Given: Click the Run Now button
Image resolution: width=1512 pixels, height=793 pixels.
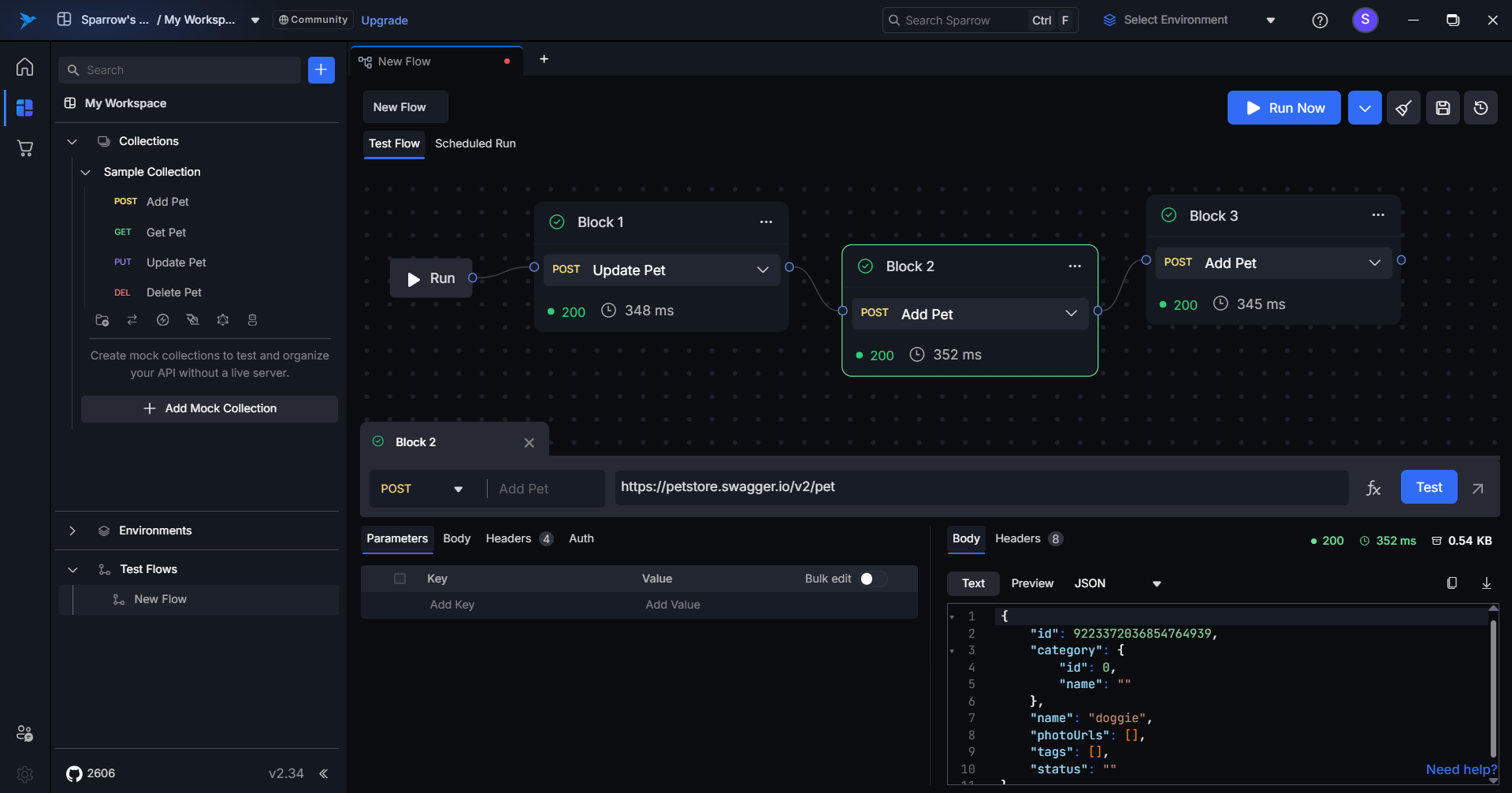Looking at the screenshot, I should pyautogui.click(x=1284, y=108).
